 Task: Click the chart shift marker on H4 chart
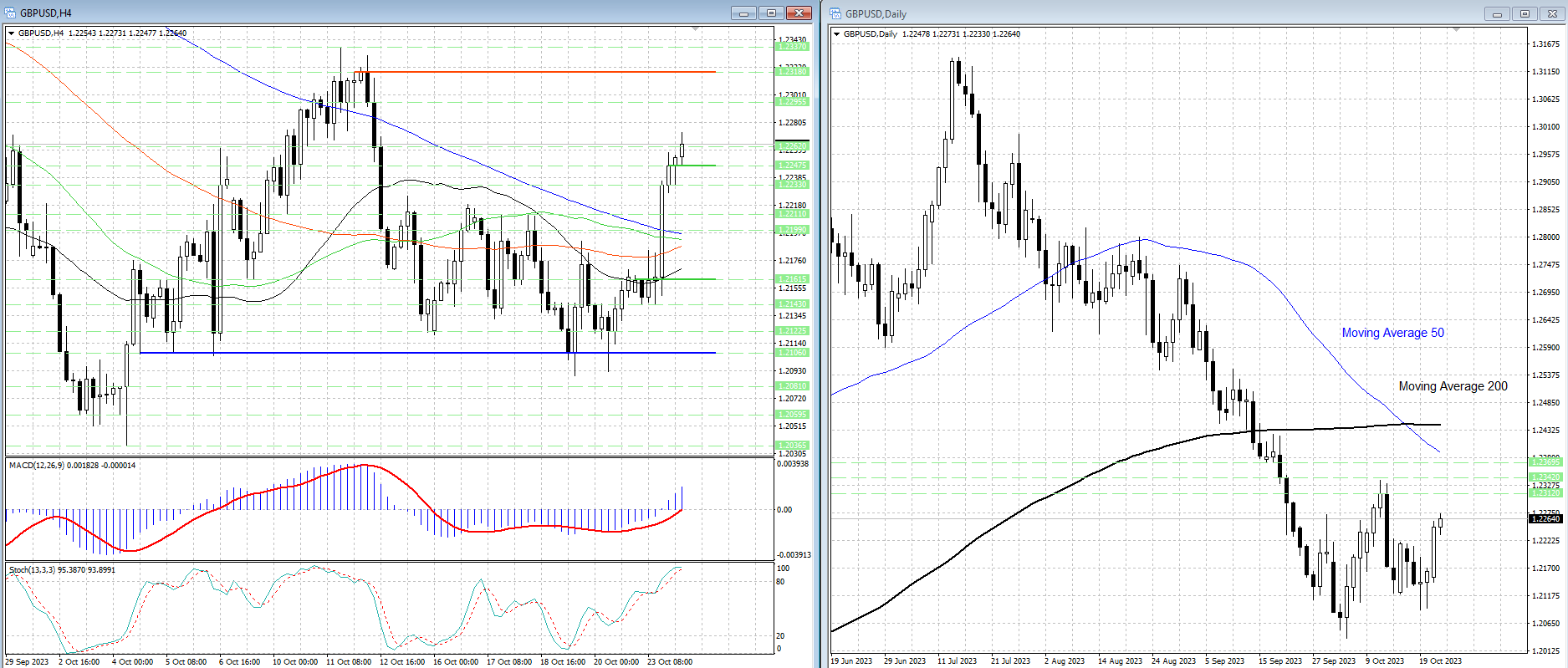pyautogui.click(x=696, y=30)
